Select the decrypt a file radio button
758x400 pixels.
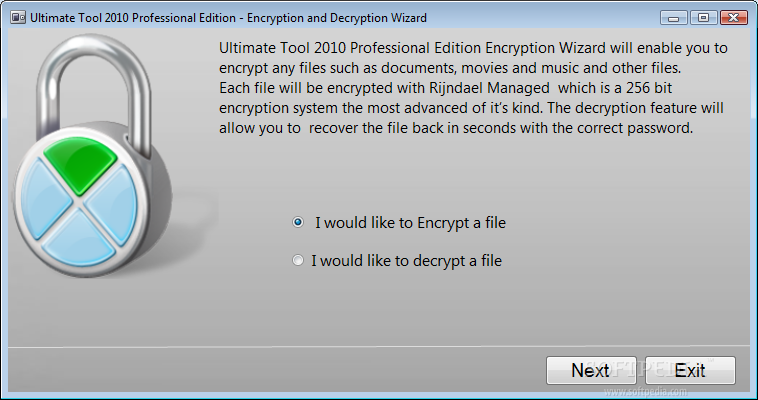pyautogui.click(x=298, y=260)
